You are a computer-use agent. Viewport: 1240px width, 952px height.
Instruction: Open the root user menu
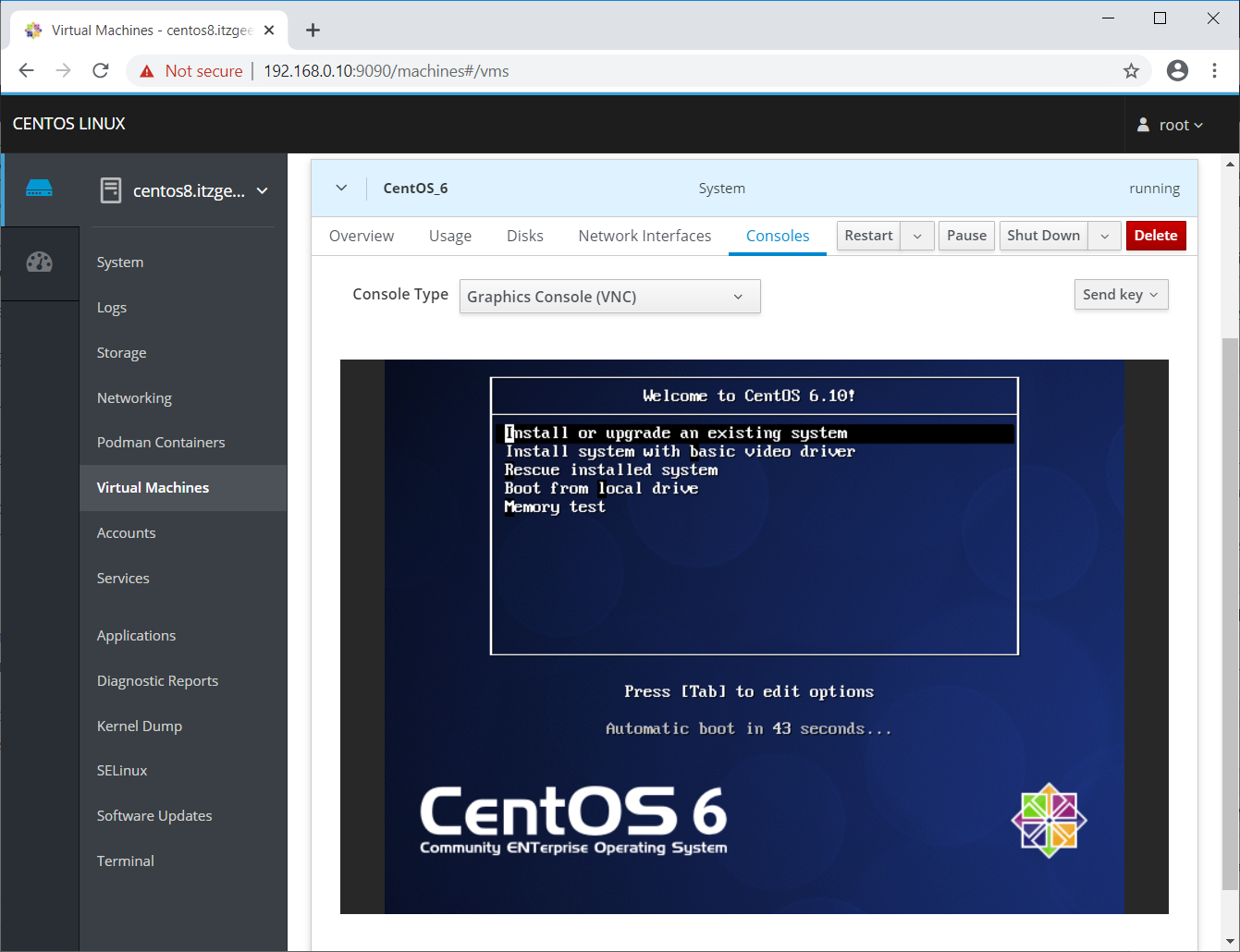click(x=1171, y=125)
